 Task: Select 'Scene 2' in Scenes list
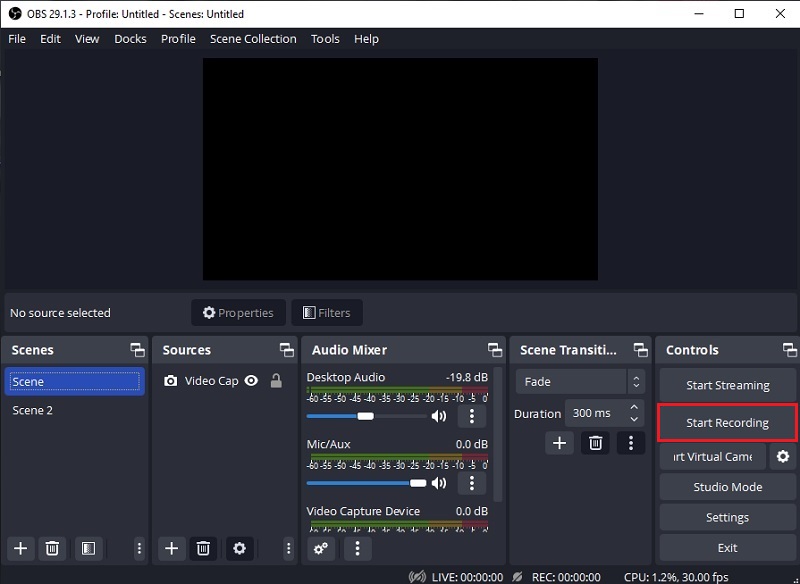click(x=74, y=410)
